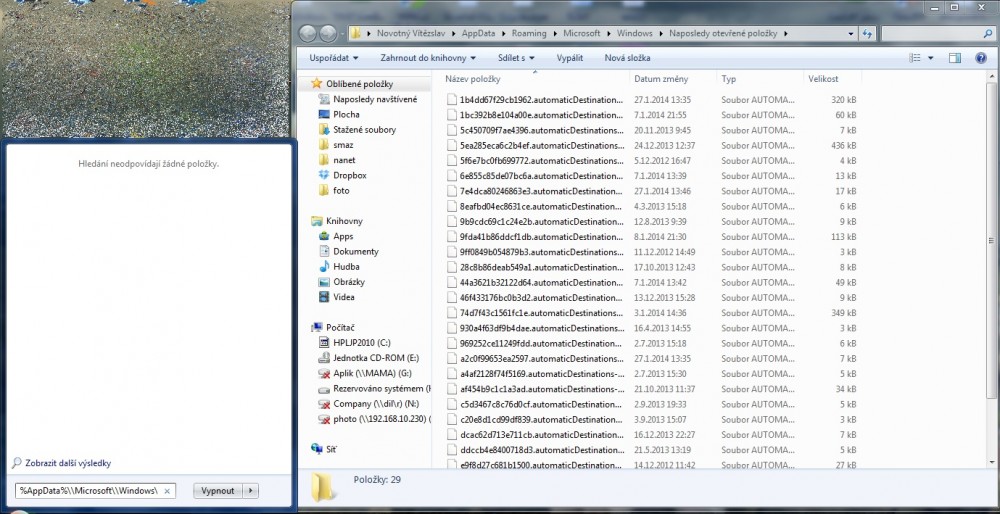Select file 1b4dd67f29cb1962.automaticDestinations
1000x514 pixels.
540,100
